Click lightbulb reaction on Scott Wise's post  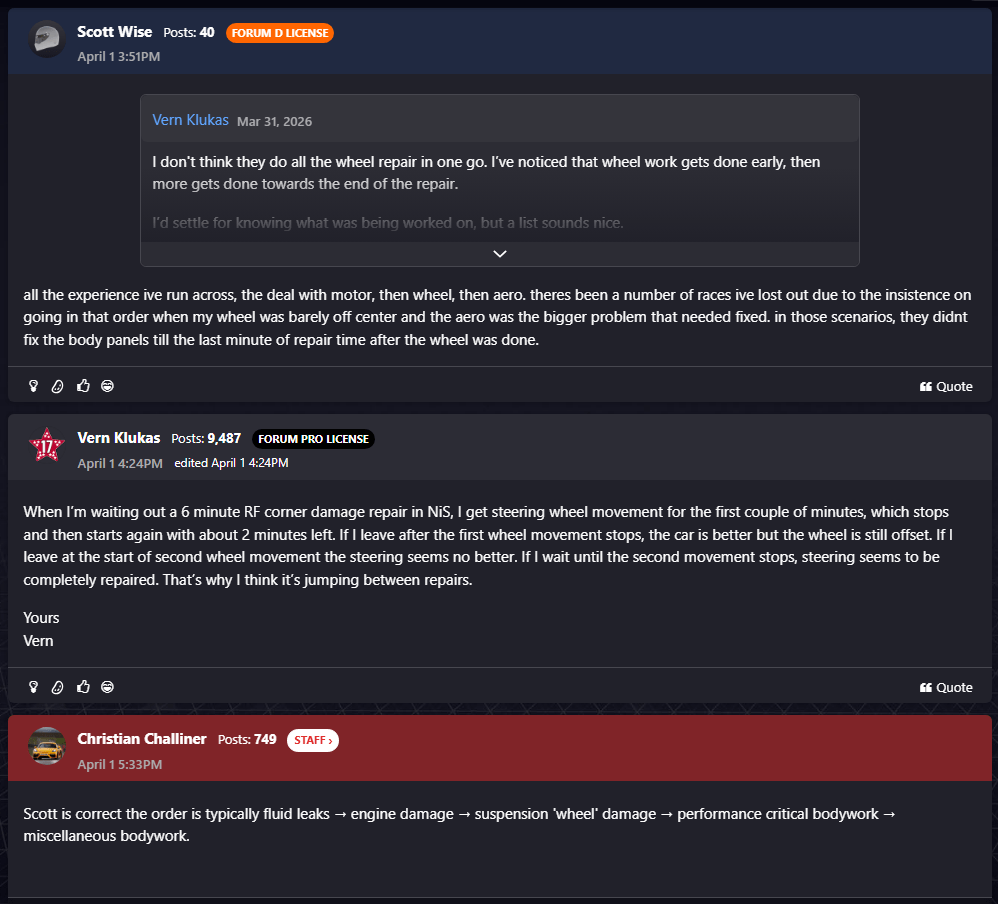33,386
